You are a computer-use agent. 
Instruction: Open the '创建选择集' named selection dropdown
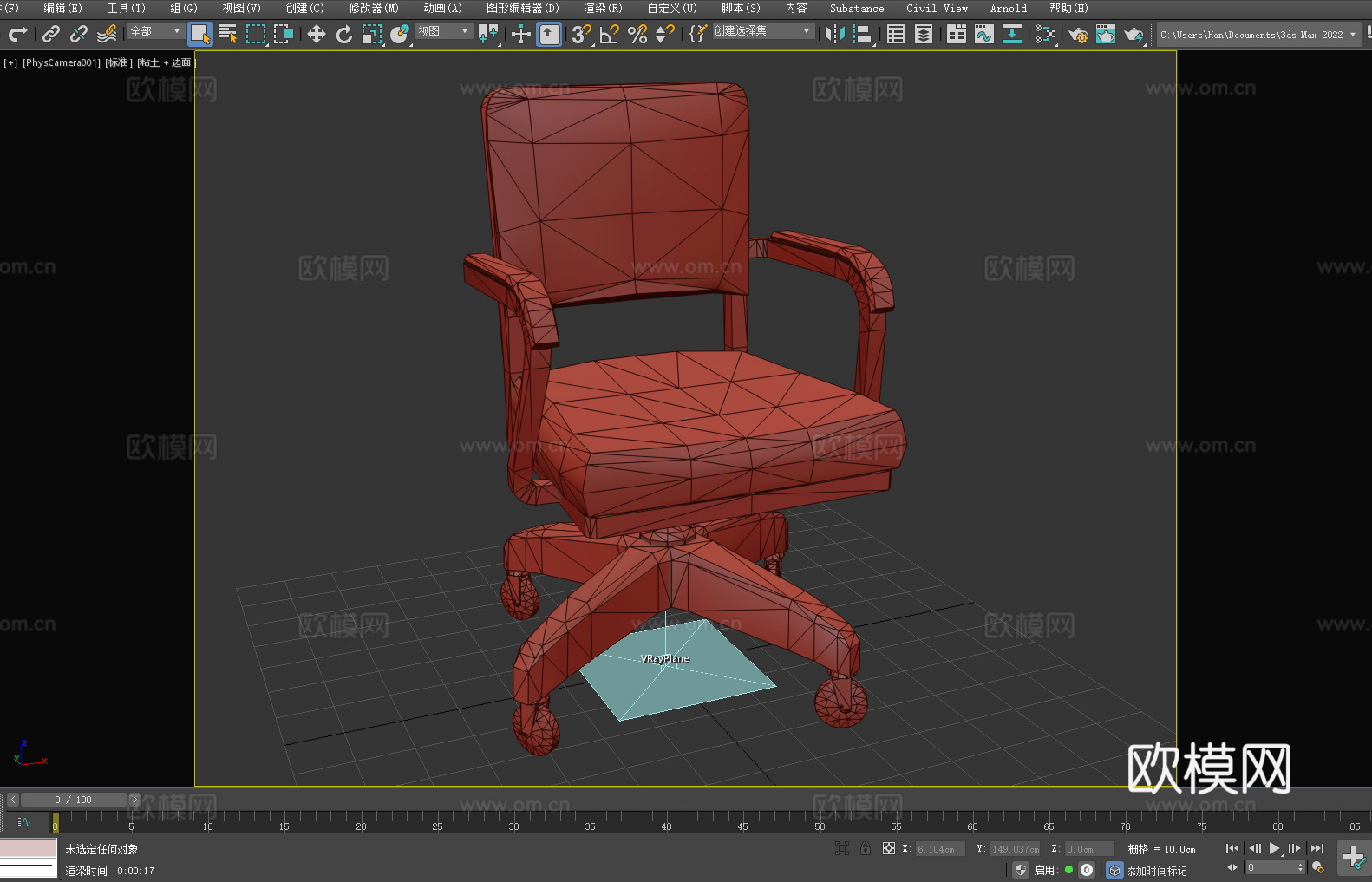(763, 31)
